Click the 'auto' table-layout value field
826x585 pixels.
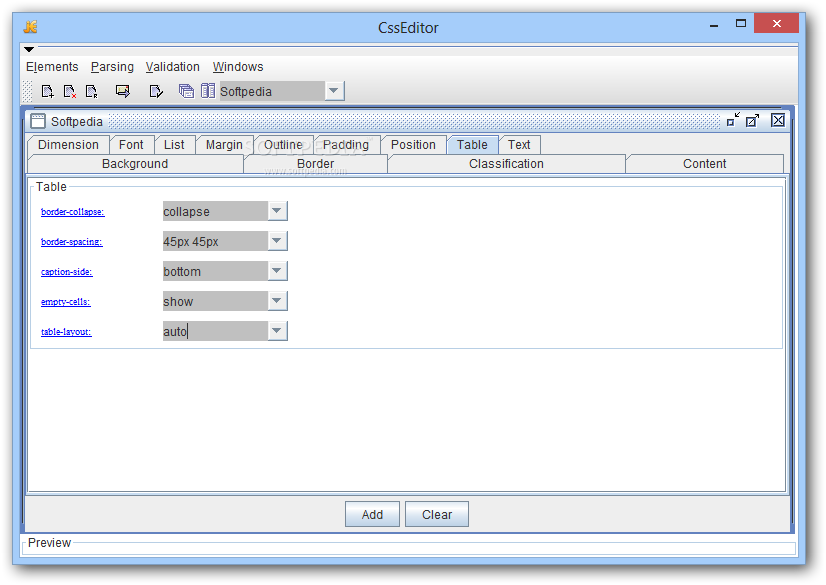pyautogui.click(x=215, y=331)
